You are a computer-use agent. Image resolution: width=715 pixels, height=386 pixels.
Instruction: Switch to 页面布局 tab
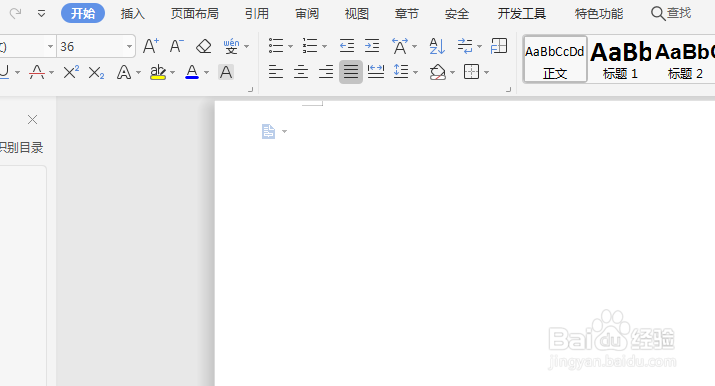195,14
